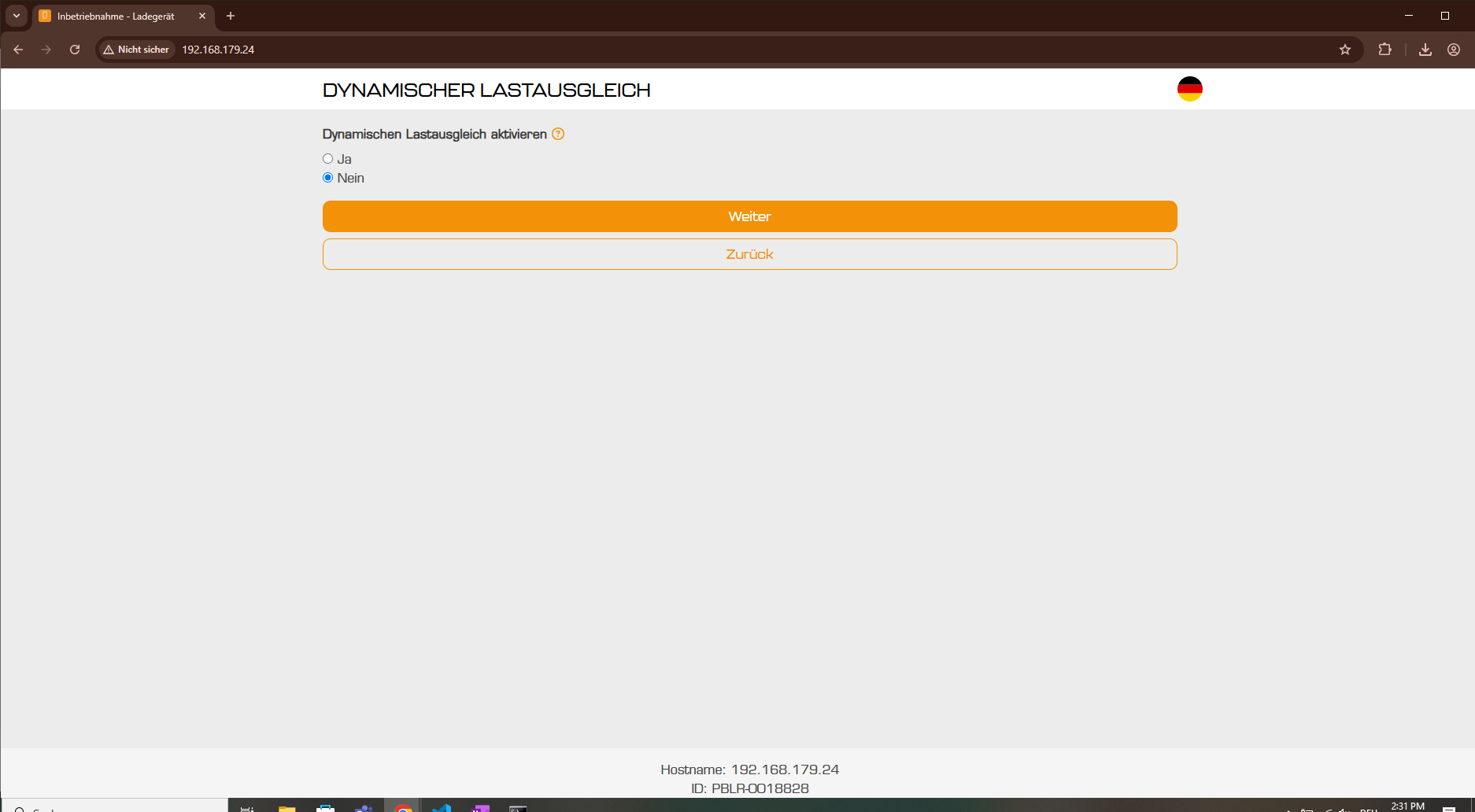Click the Zurück button
1475x812 pixels.
click(749, 254)
